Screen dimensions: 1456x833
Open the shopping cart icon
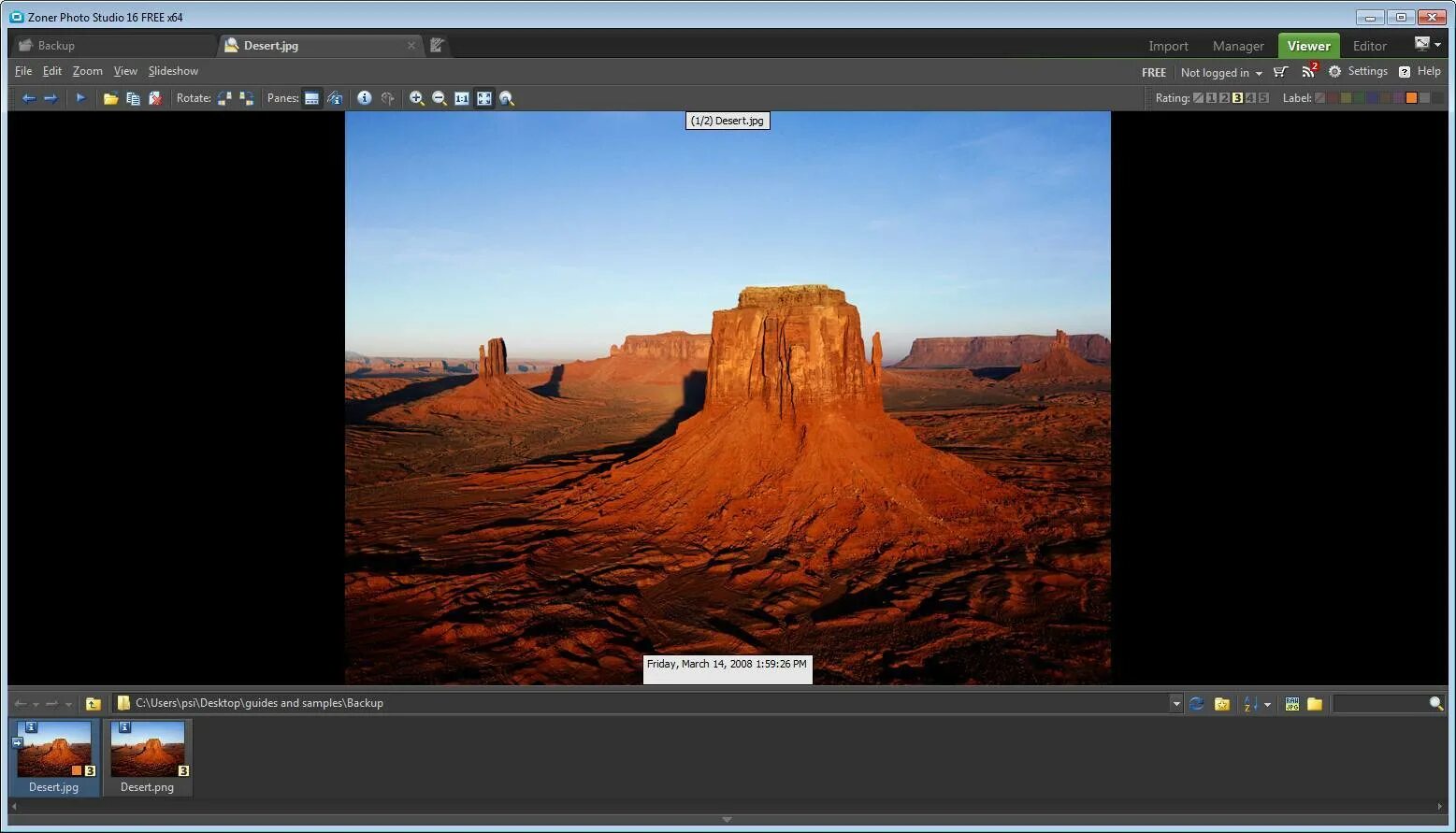(x=1280, y=72)
